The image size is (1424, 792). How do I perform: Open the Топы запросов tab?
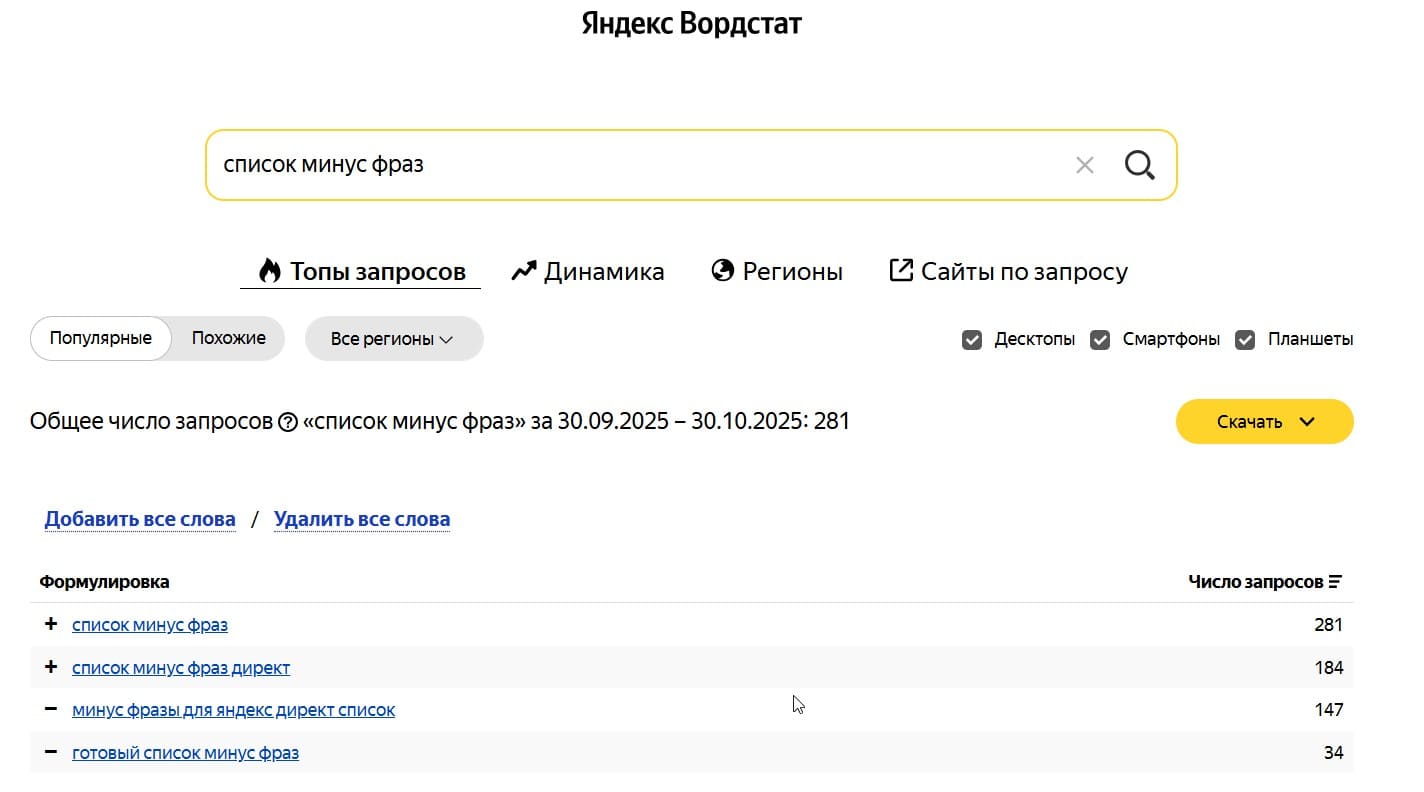tap(362, 271)
